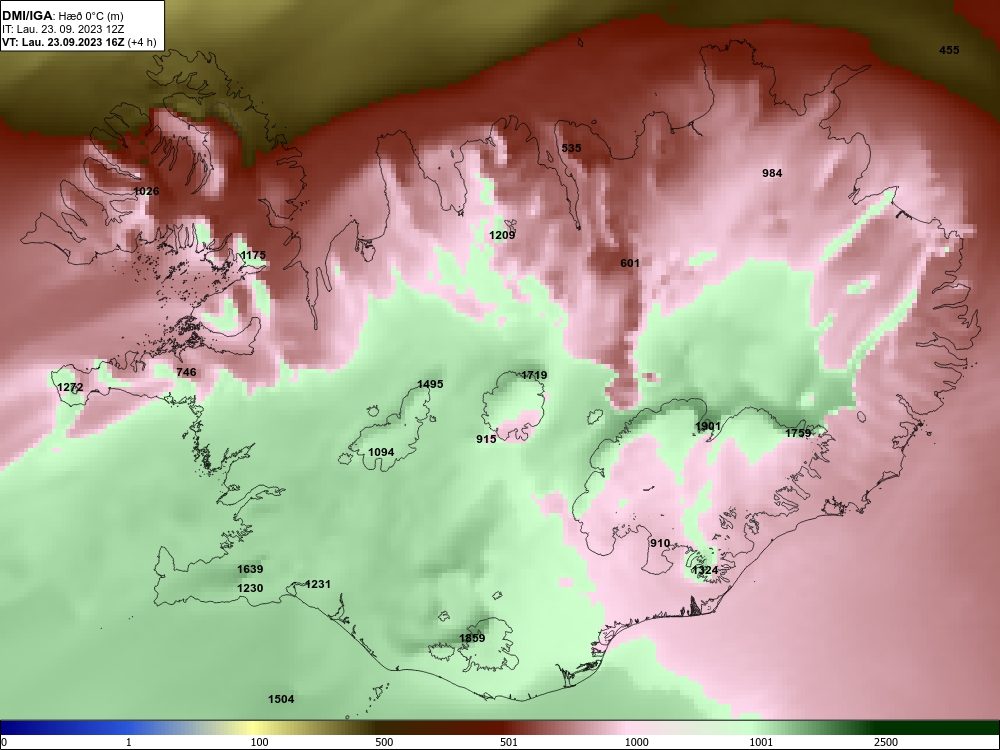Click the legend label 501
The height and width of the screenshot is (750, 1000).
[509, 742]
